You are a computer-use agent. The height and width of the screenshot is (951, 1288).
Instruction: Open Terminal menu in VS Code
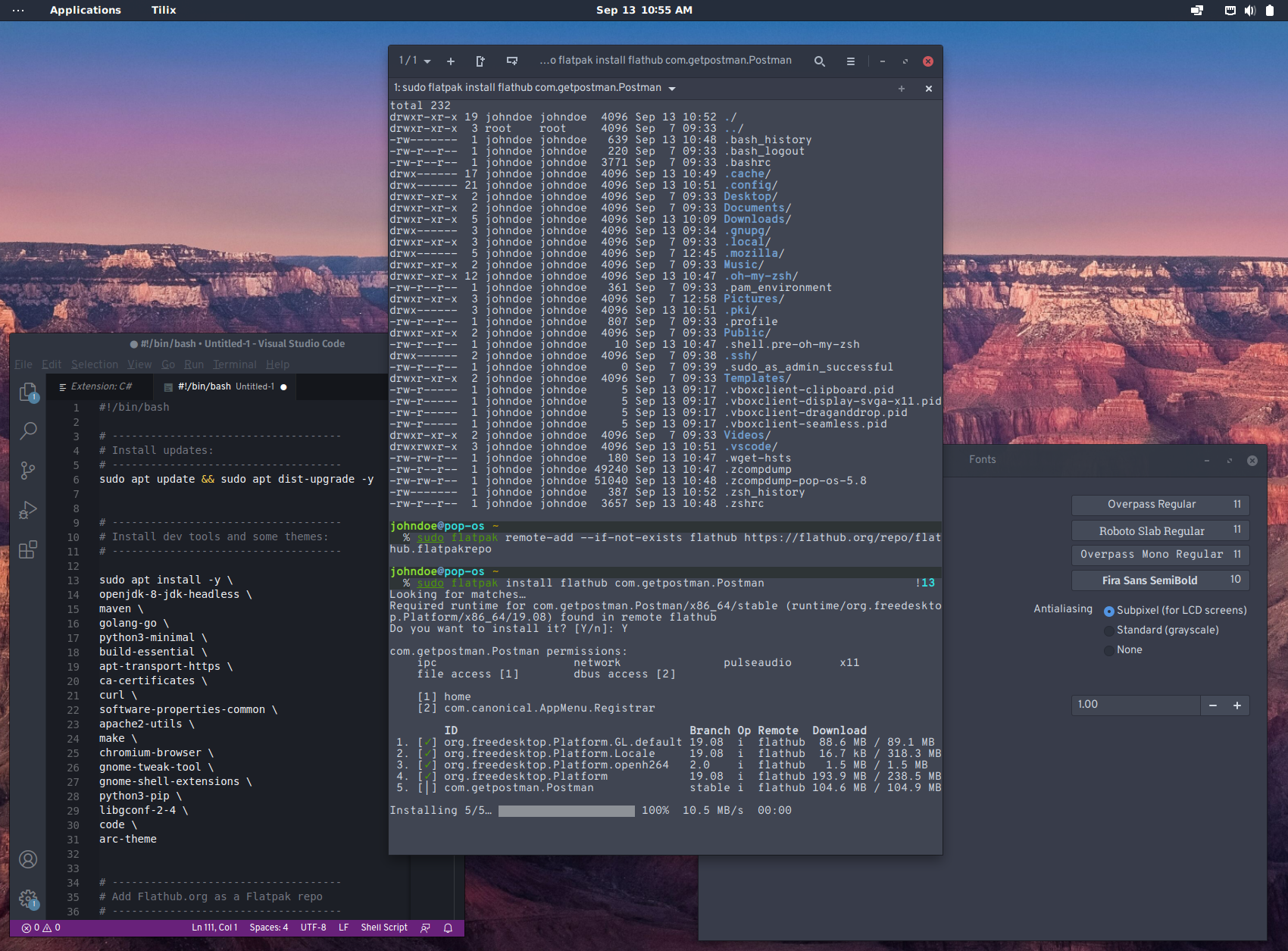coord(235,364)
